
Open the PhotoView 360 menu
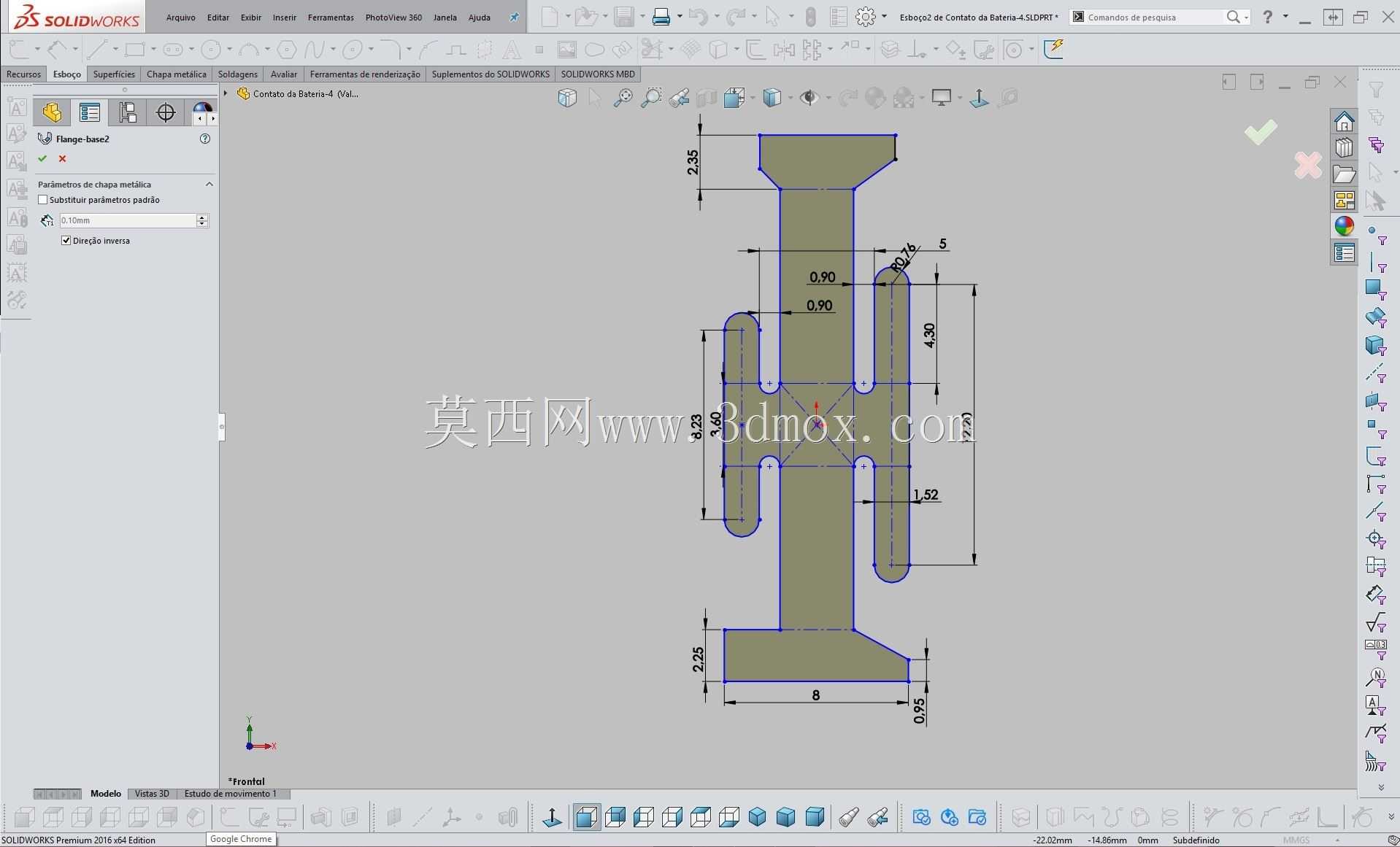393,18
